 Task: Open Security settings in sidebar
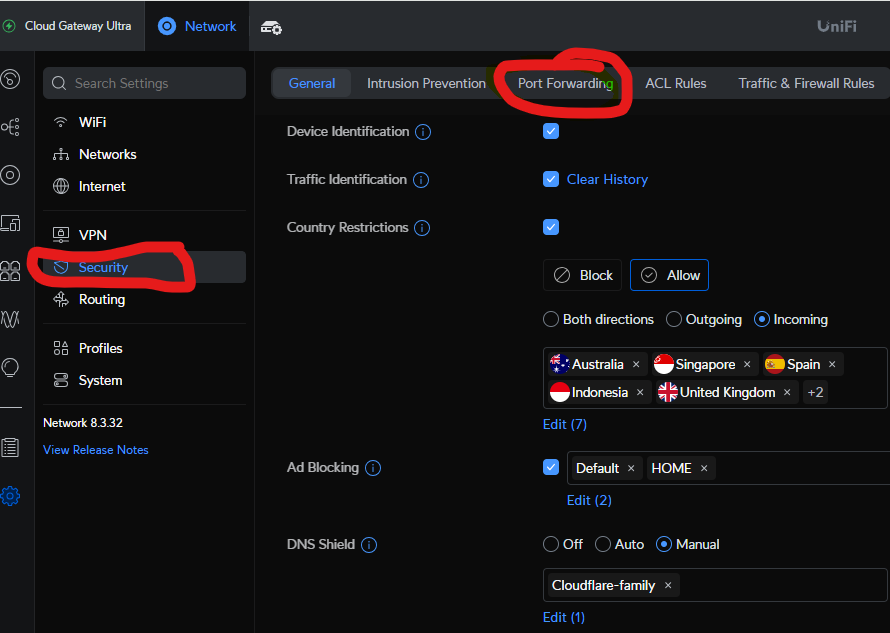[145, 267]
